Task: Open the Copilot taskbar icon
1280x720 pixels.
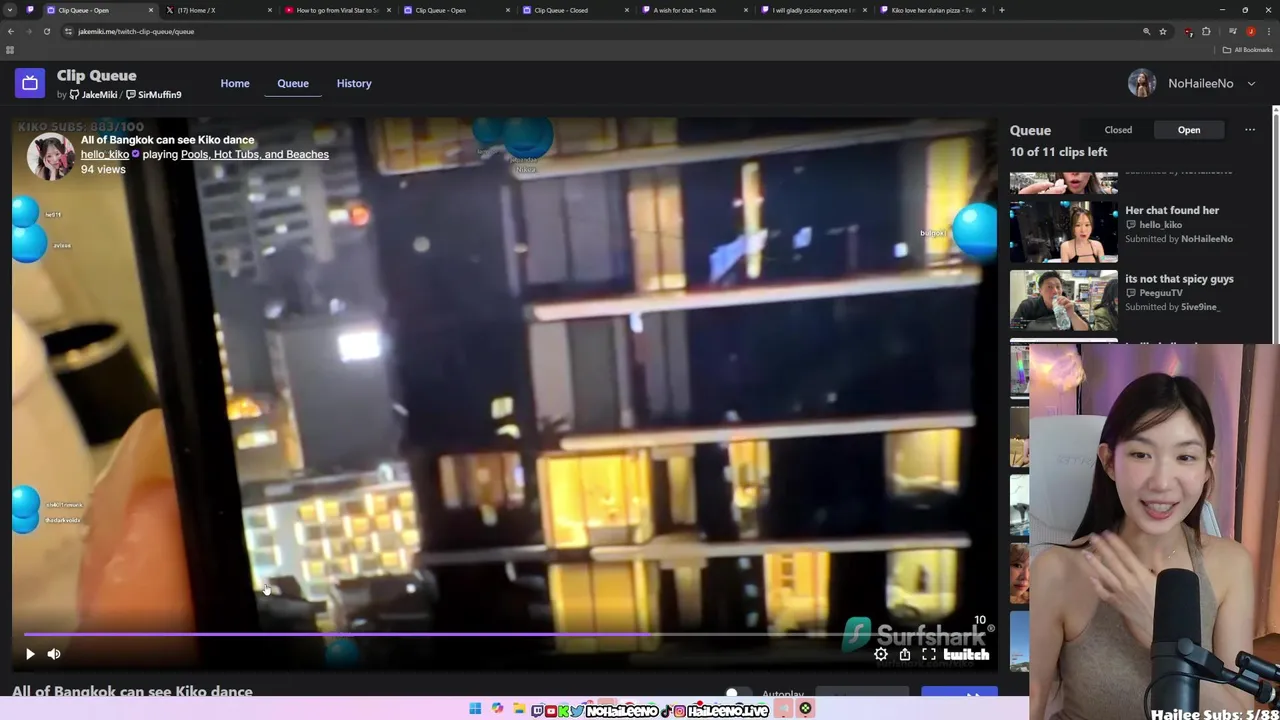Action: [497, 709]
